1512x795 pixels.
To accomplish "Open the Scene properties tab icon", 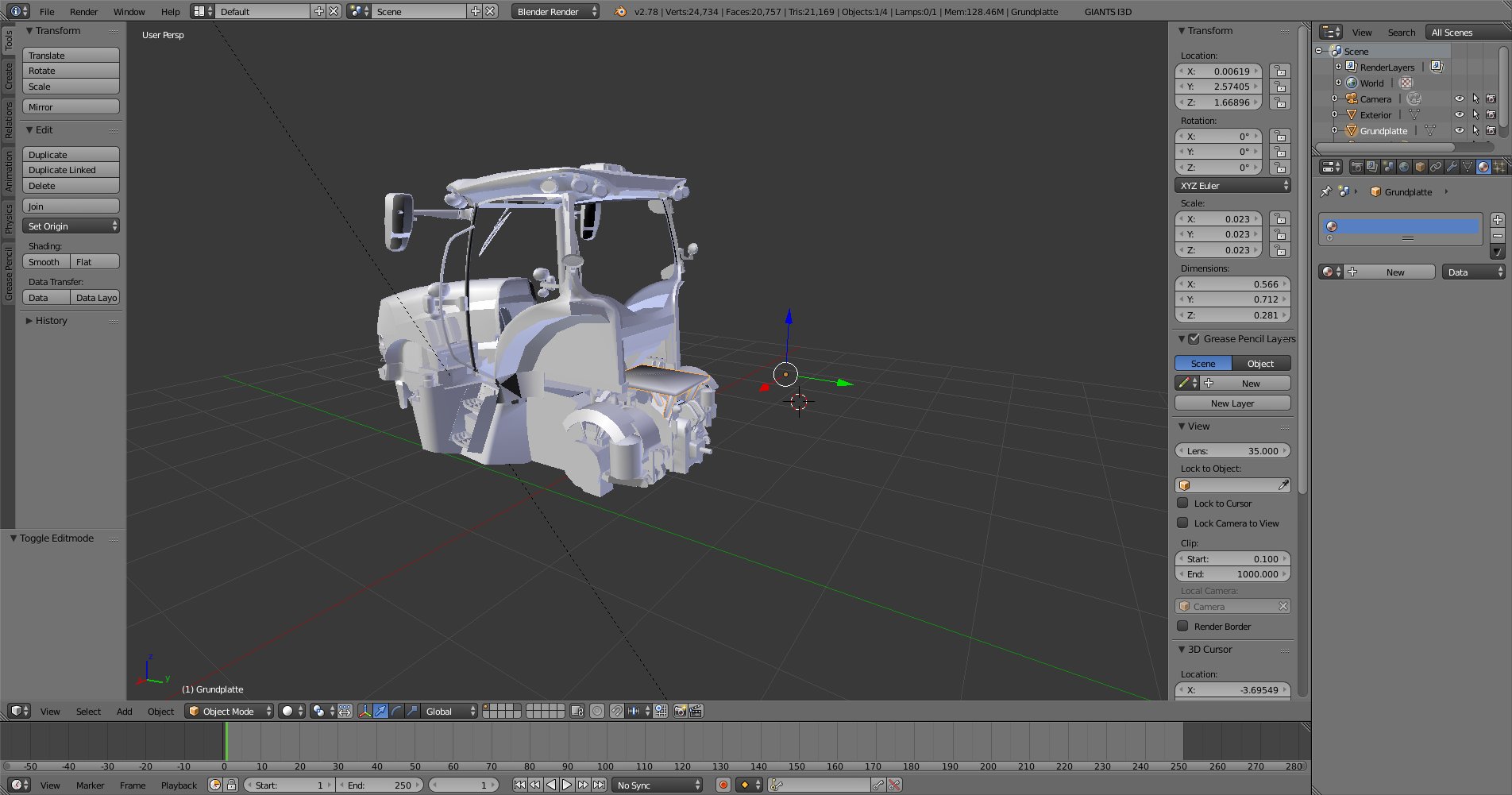I will tap(1388, 167).
